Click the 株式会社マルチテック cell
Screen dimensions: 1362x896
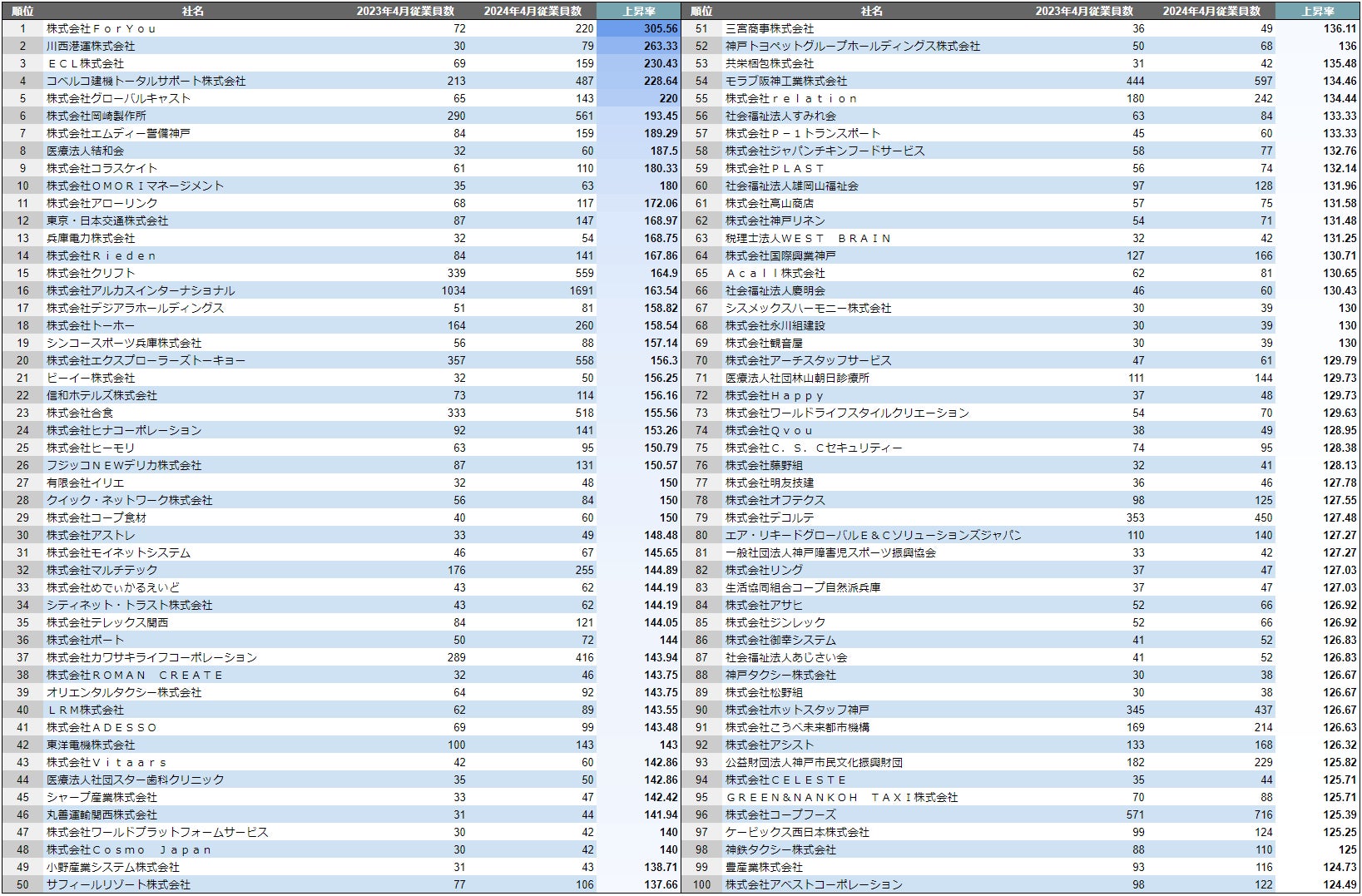[x=102, y=570]
